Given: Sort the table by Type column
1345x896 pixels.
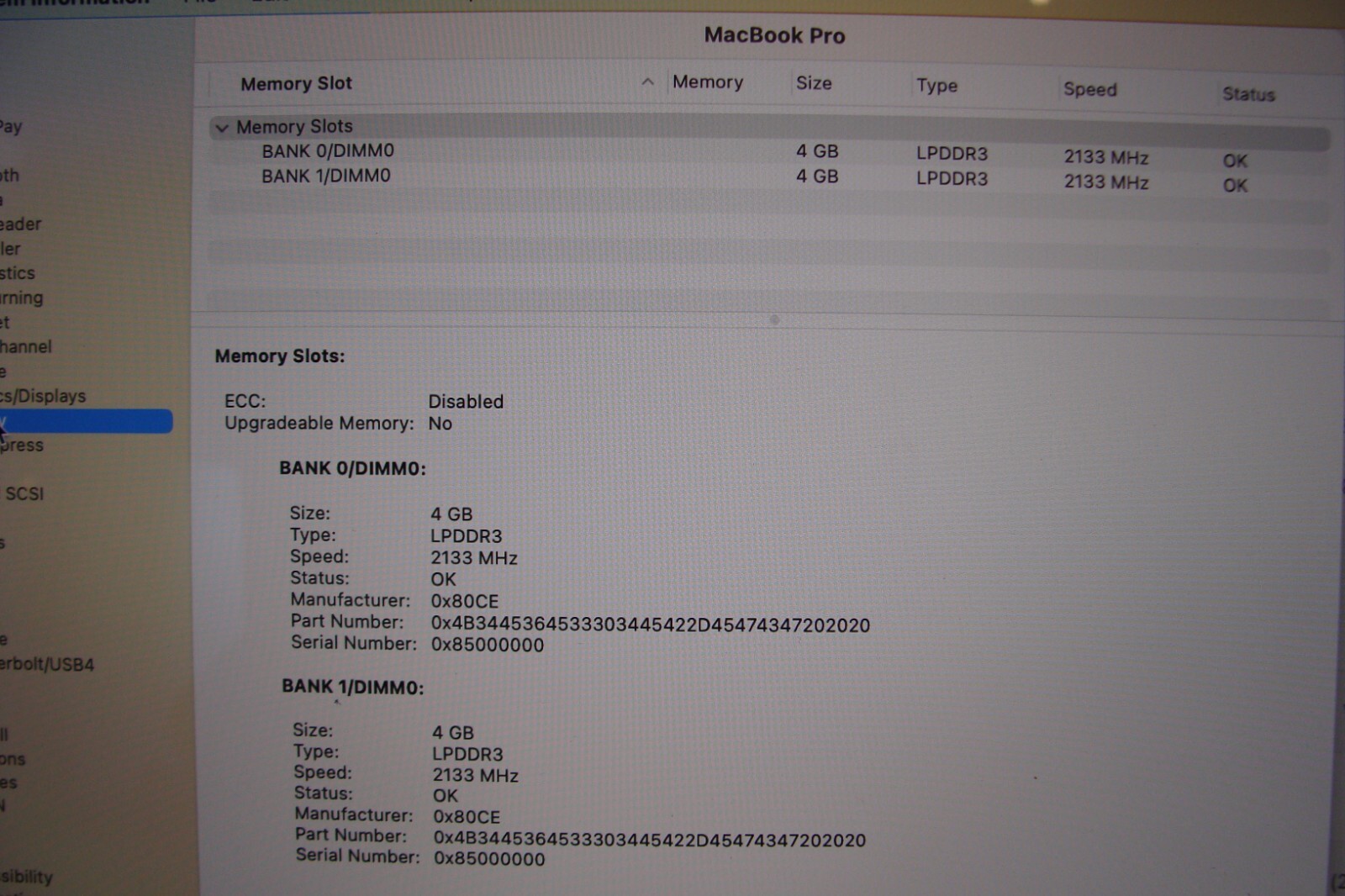Looking at the screenshot, I should tap(936, 85).
